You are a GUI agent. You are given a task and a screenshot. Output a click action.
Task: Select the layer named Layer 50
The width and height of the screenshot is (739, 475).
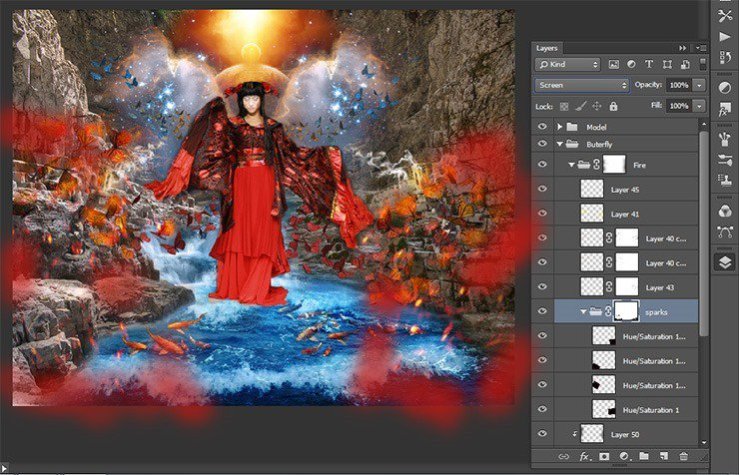point(625,435)
